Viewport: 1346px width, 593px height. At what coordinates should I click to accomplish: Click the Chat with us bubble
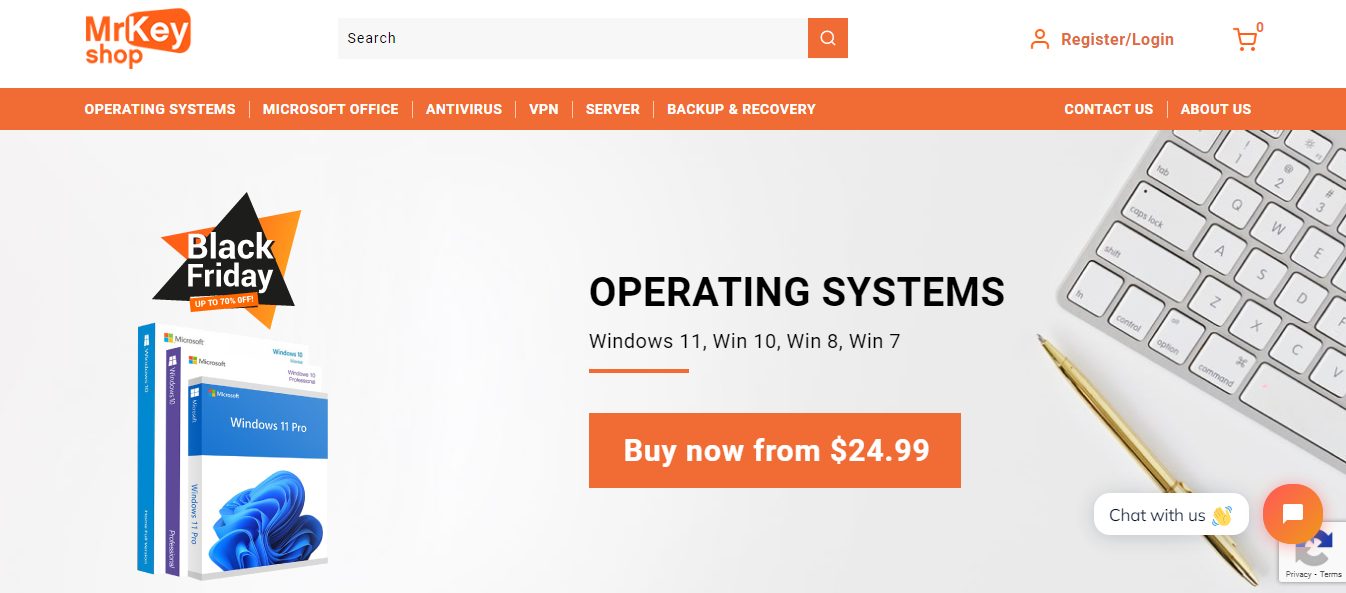point(1171,514)
